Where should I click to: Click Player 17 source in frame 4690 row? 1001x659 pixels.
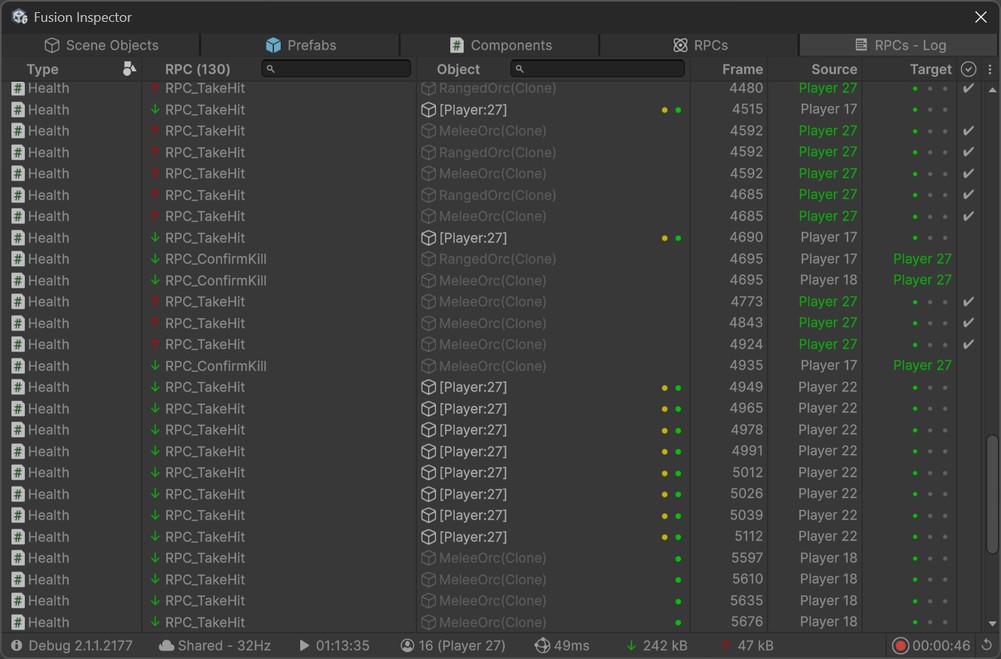coord(829,238)
